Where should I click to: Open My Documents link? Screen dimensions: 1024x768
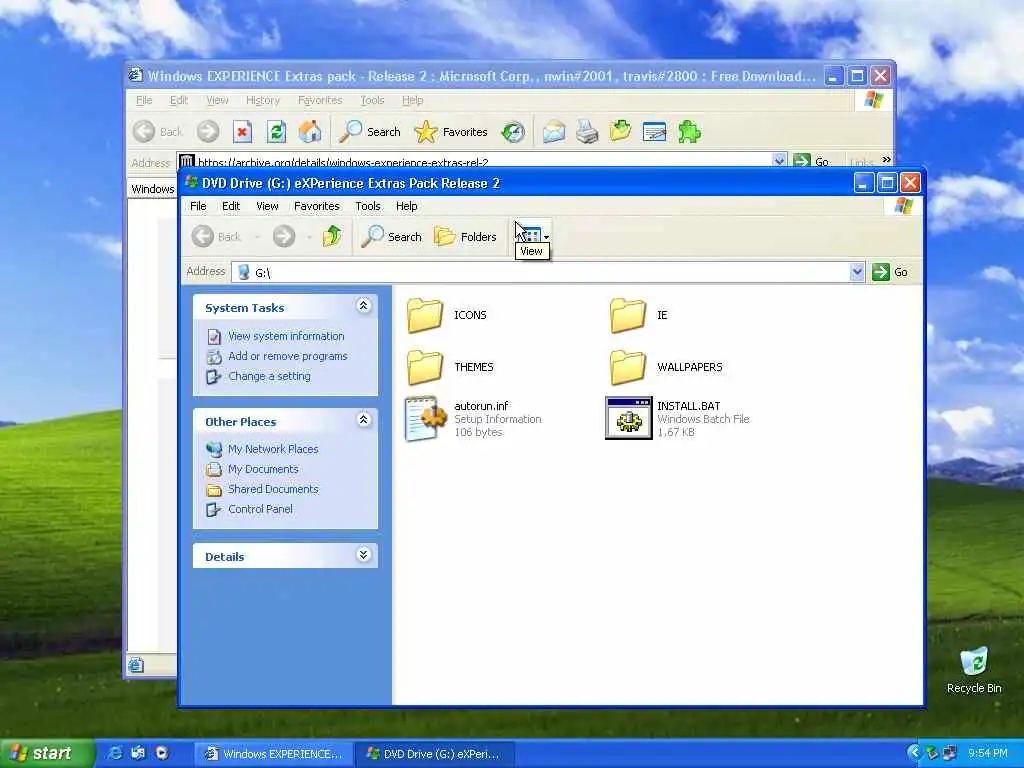click(263, 470)
